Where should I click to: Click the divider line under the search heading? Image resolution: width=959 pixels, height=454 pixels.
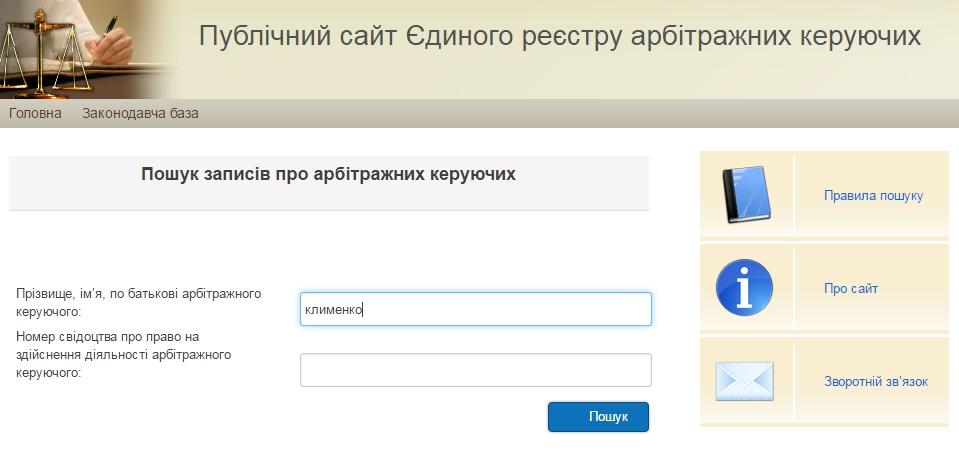click(x=328, y=210)
